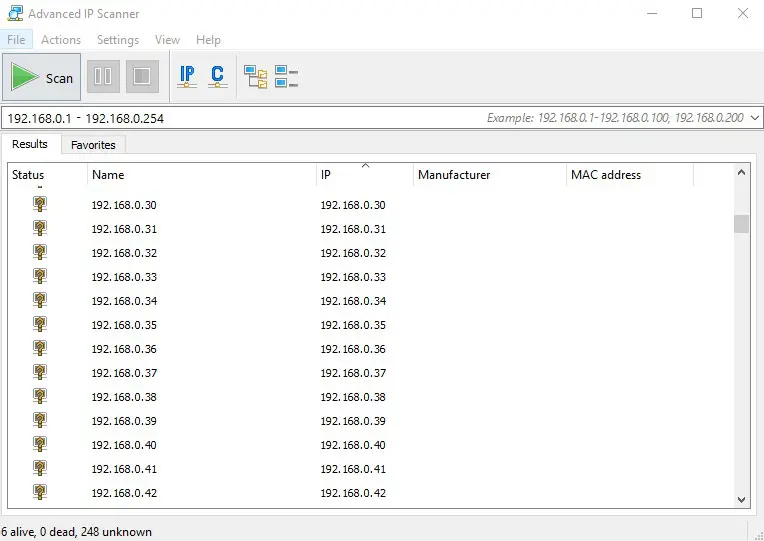Click IP column value 192.168.0.36
The width and height of the screenshot is (764, 541).
click(x=353, y=349)
